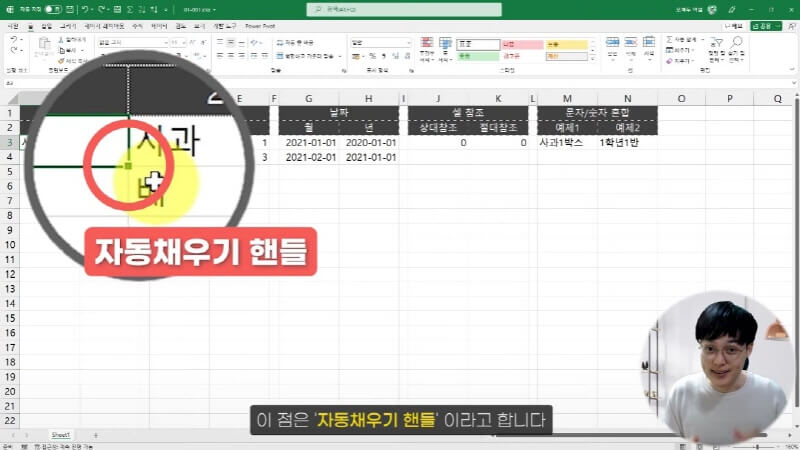Viewport: 800px width, 450px height.
Task: Click the AutoSum sigma icon in title bar
Action: point(130,9)
